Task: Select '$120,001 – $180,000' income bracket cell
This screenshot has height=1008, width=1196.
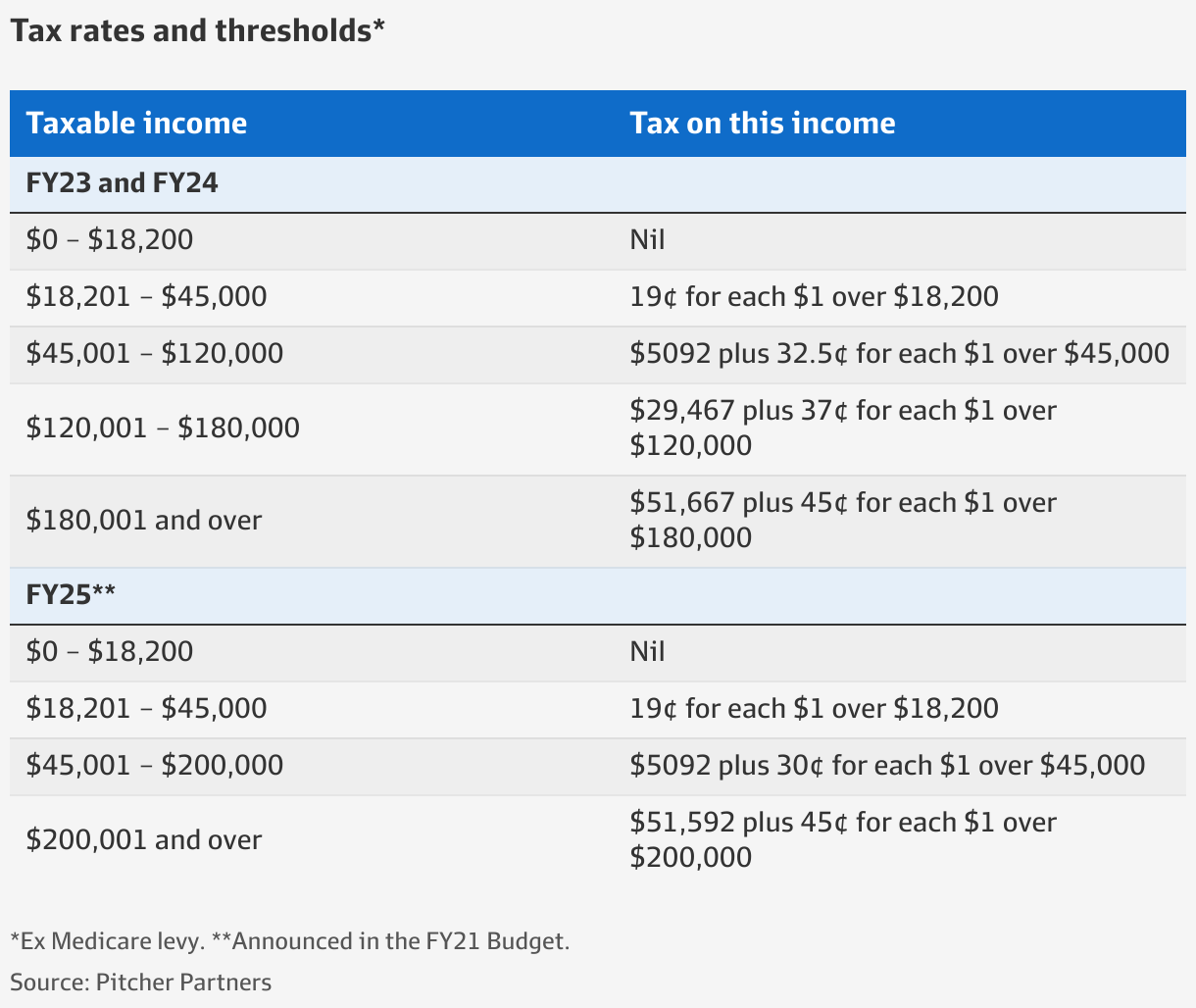Action: [x=163, y=428]
